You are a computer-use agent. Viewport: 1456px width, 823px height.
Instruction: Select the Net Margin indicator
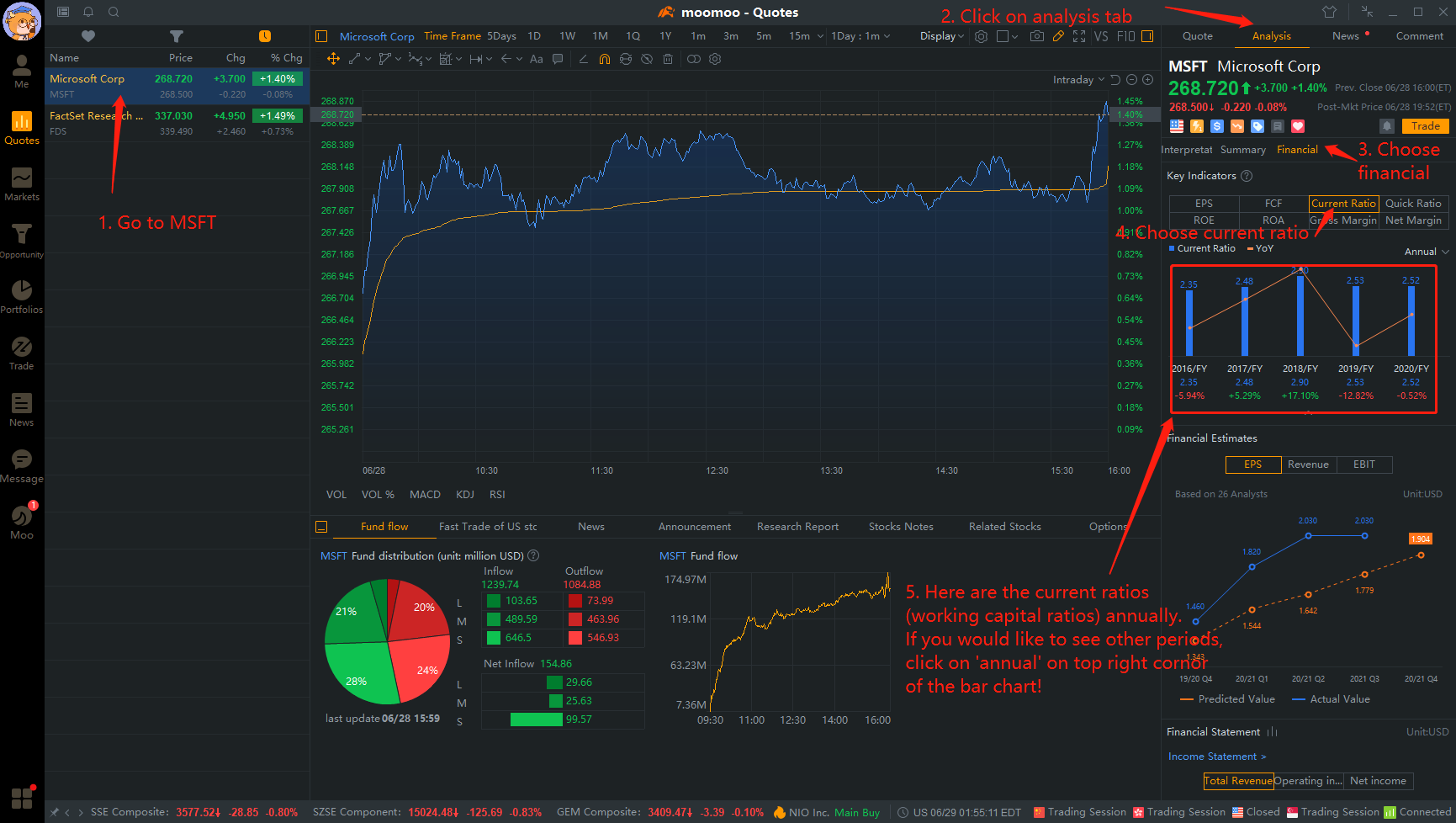tap(1413, 220)
